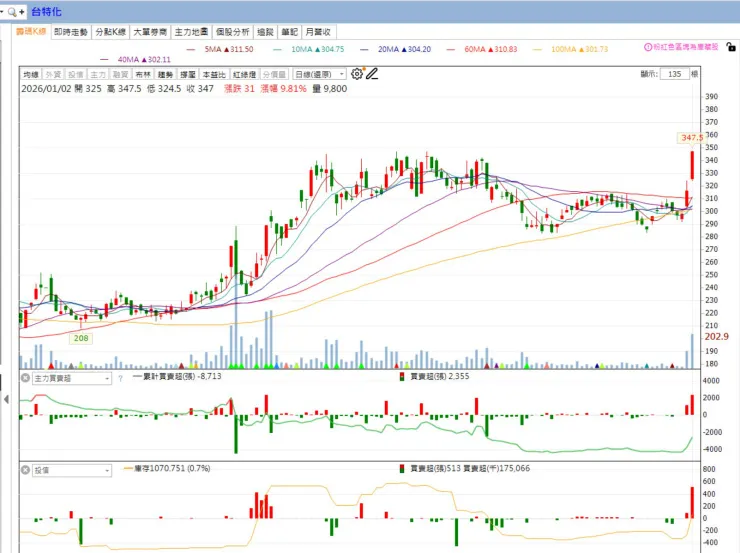Open the 個股分析 tab
Image resolution: width=740 pixels, height=553 pixels.
(232, 32)
